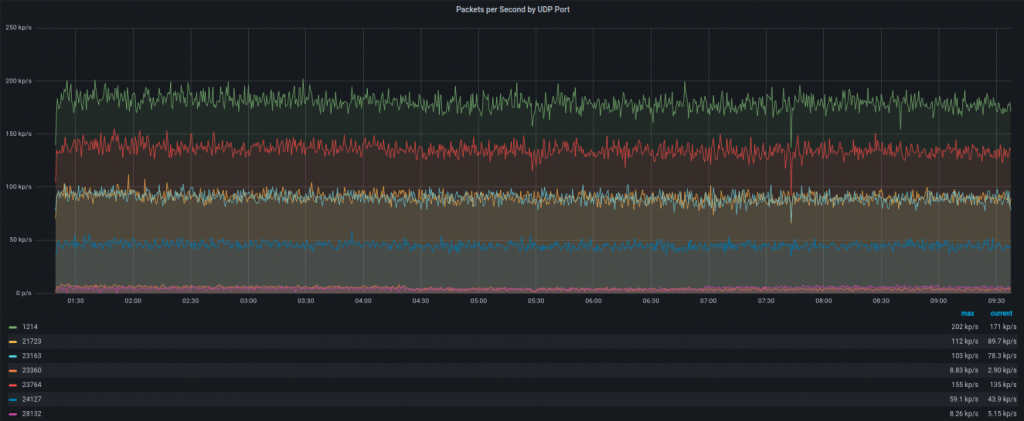The height and width of the screenshot is (421, 1024).
Task: Click the red series color icon for 23764
Action: (x=12, y=384)
